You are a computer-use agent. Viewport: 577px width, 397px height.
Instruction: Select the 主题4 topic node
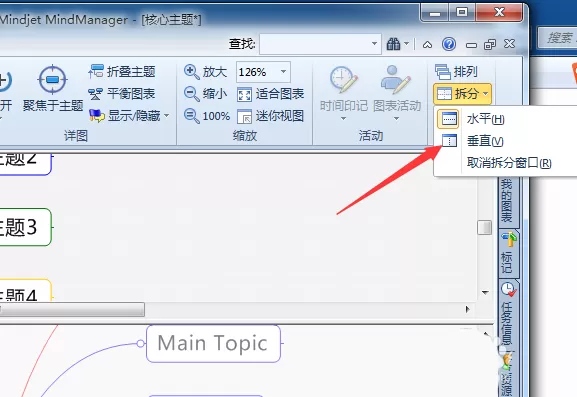pos(25,290)
